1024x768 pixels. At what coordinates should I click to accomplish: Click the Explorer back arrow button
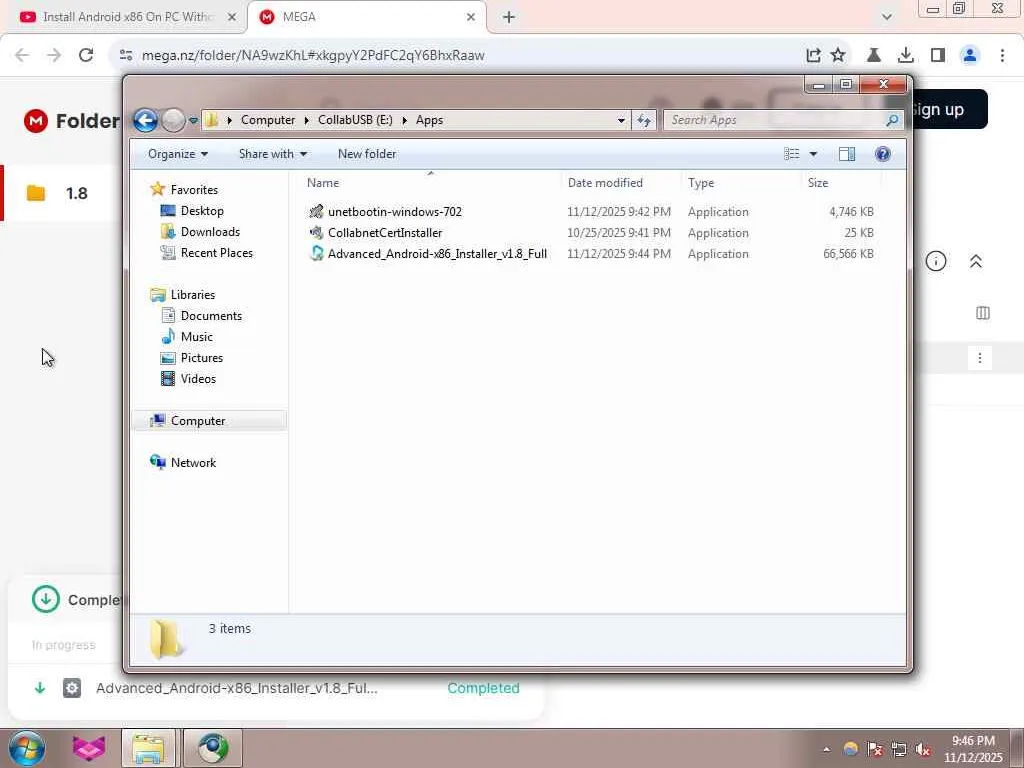click(x=145, y=120)
